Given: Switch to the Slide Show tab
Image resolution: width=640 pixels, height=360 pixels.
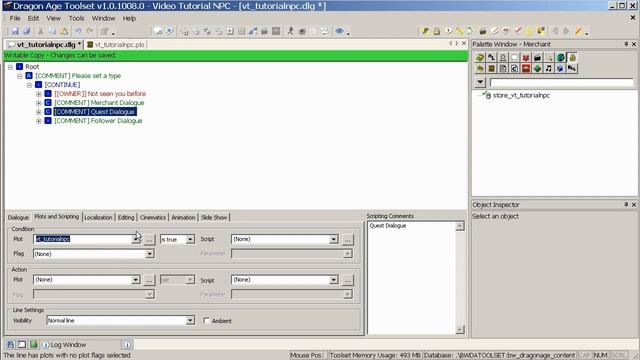Looking at the screenshot, I should pos(214,218).
